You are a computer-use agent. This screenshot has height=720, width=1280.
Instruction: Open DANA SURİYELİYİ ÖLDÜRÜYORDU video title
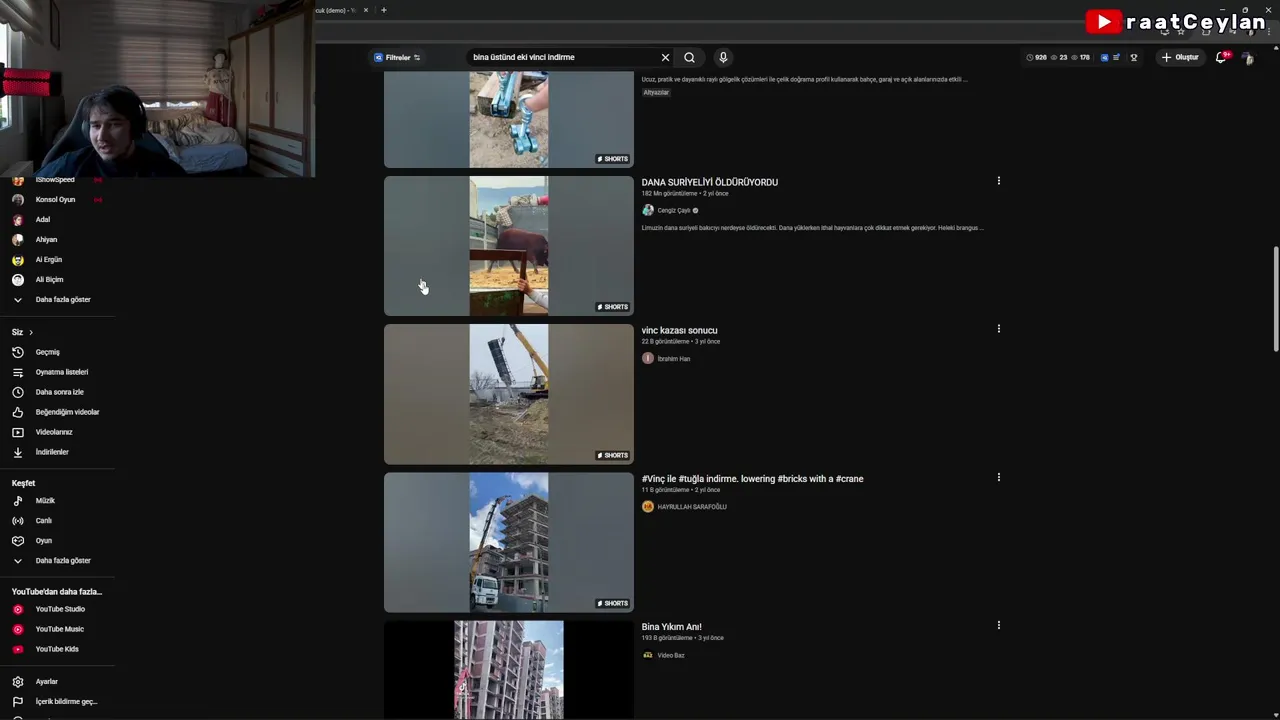click(709, 182)
